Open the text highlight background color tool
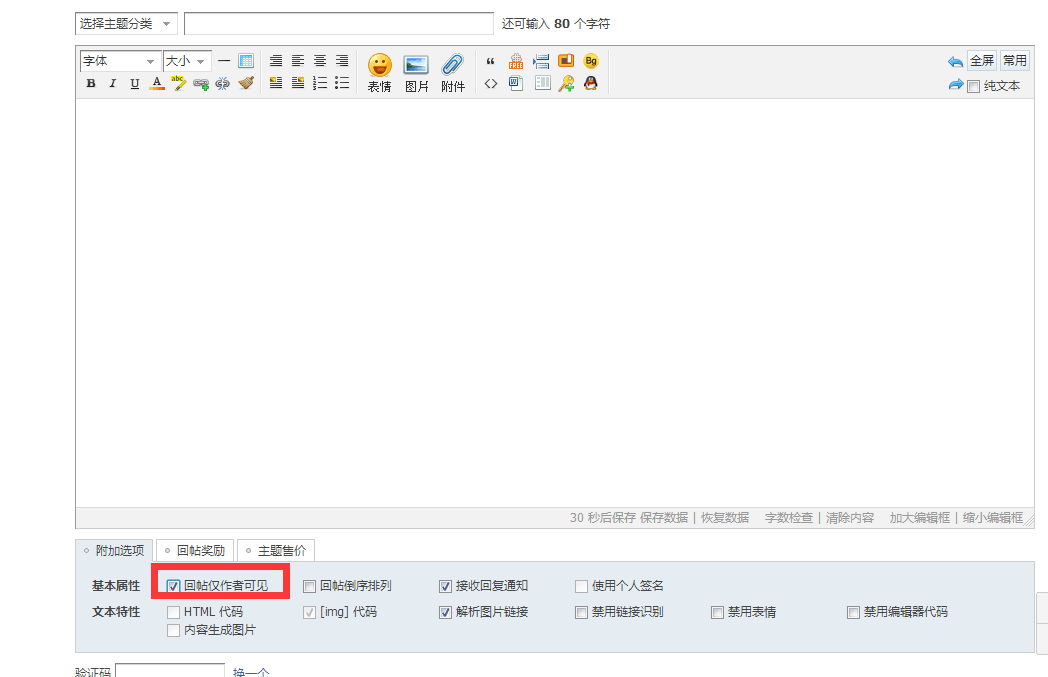 (x=178, y=84)
